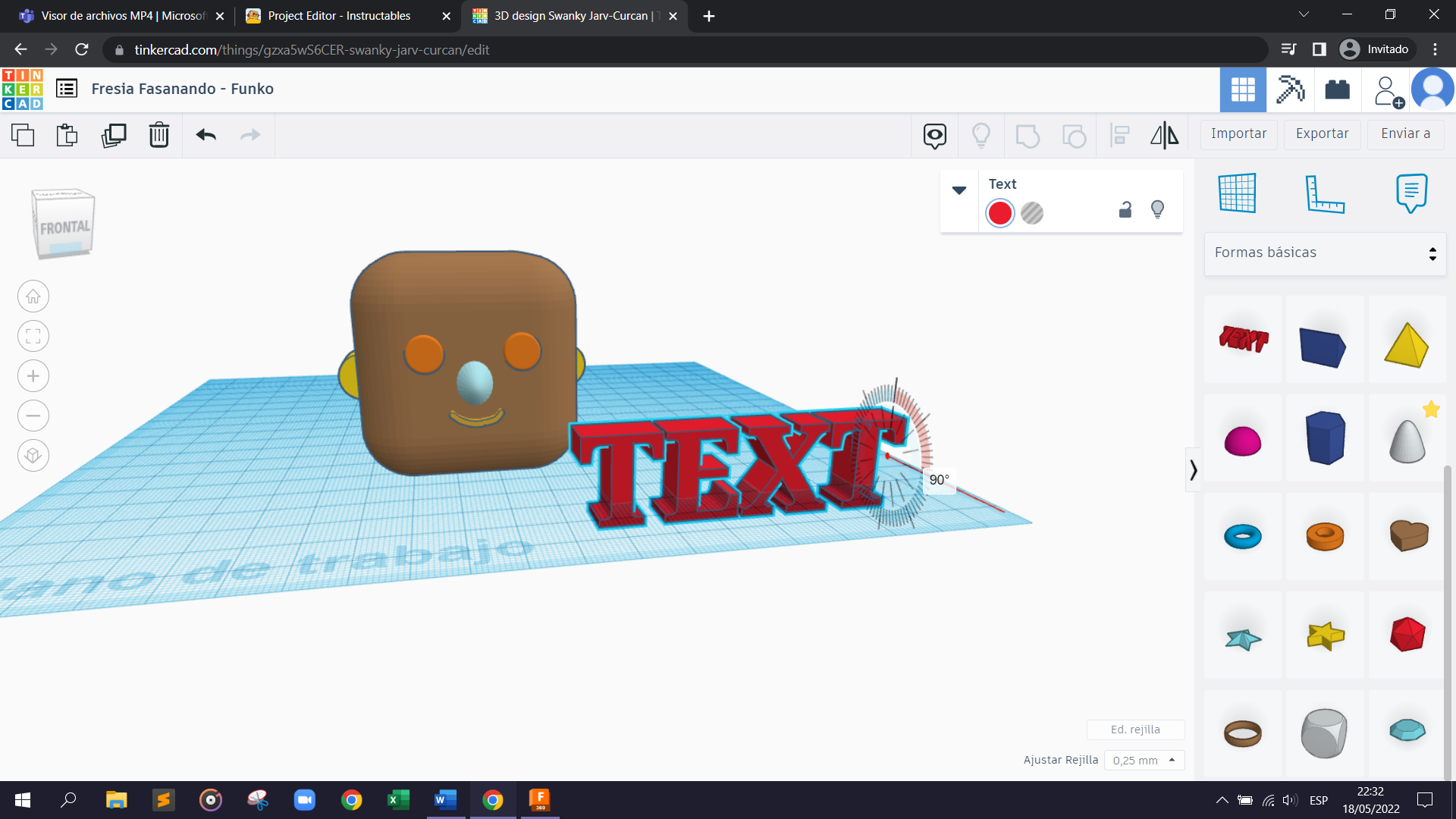This screenshot has height=819, width=1456.
Task: Open the Notes tool
Action: pyautogui.click(x=1410, y=193)
